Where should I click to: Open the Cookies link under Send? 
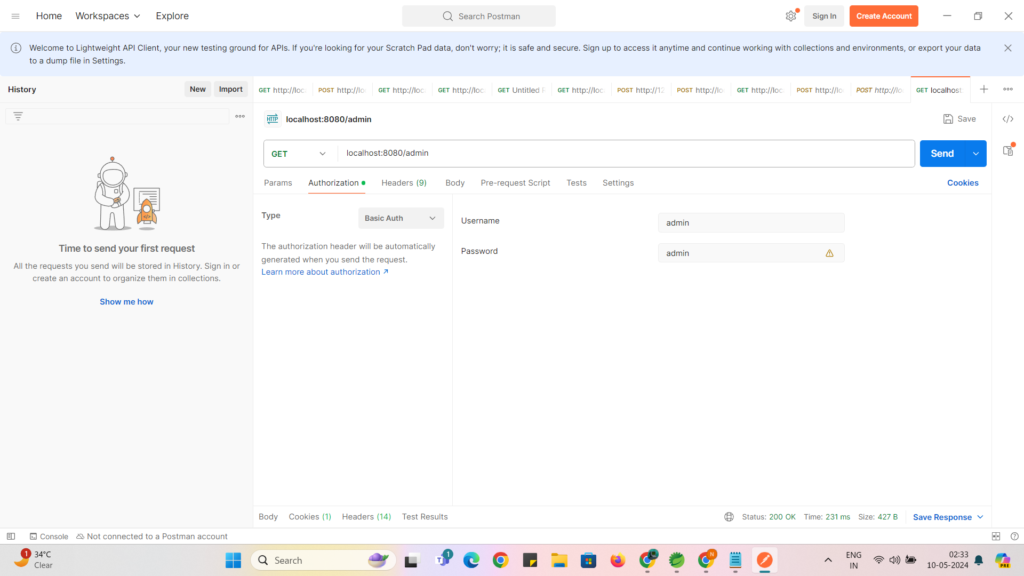(x=963, y=183)
